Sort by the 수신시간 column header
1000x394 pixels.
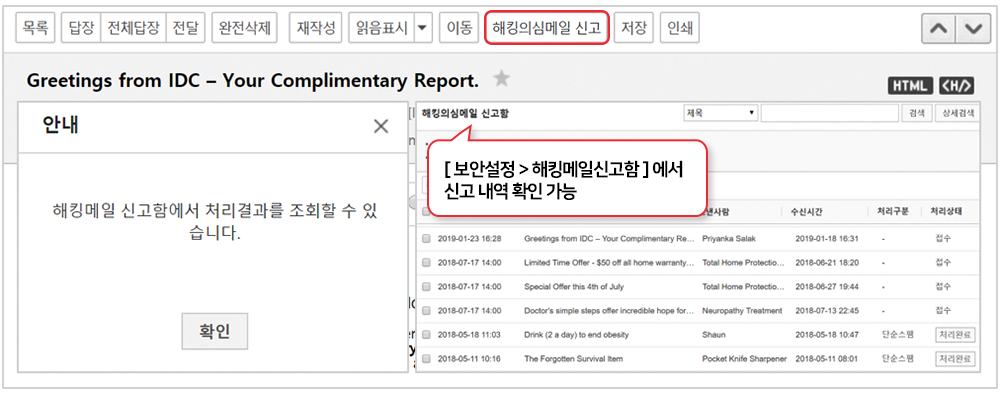pos(807,212)
